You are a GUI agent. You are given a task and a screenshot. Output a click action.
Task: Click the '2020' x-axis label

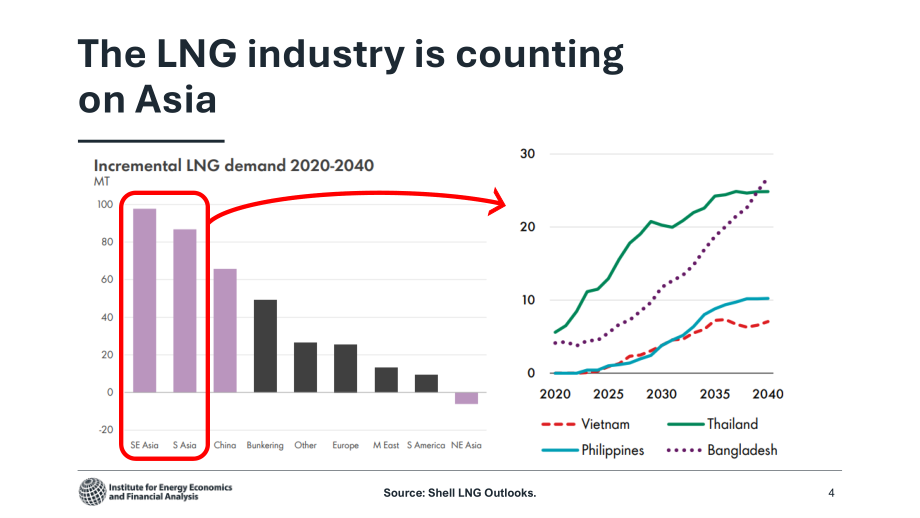[x=555, y=394]
